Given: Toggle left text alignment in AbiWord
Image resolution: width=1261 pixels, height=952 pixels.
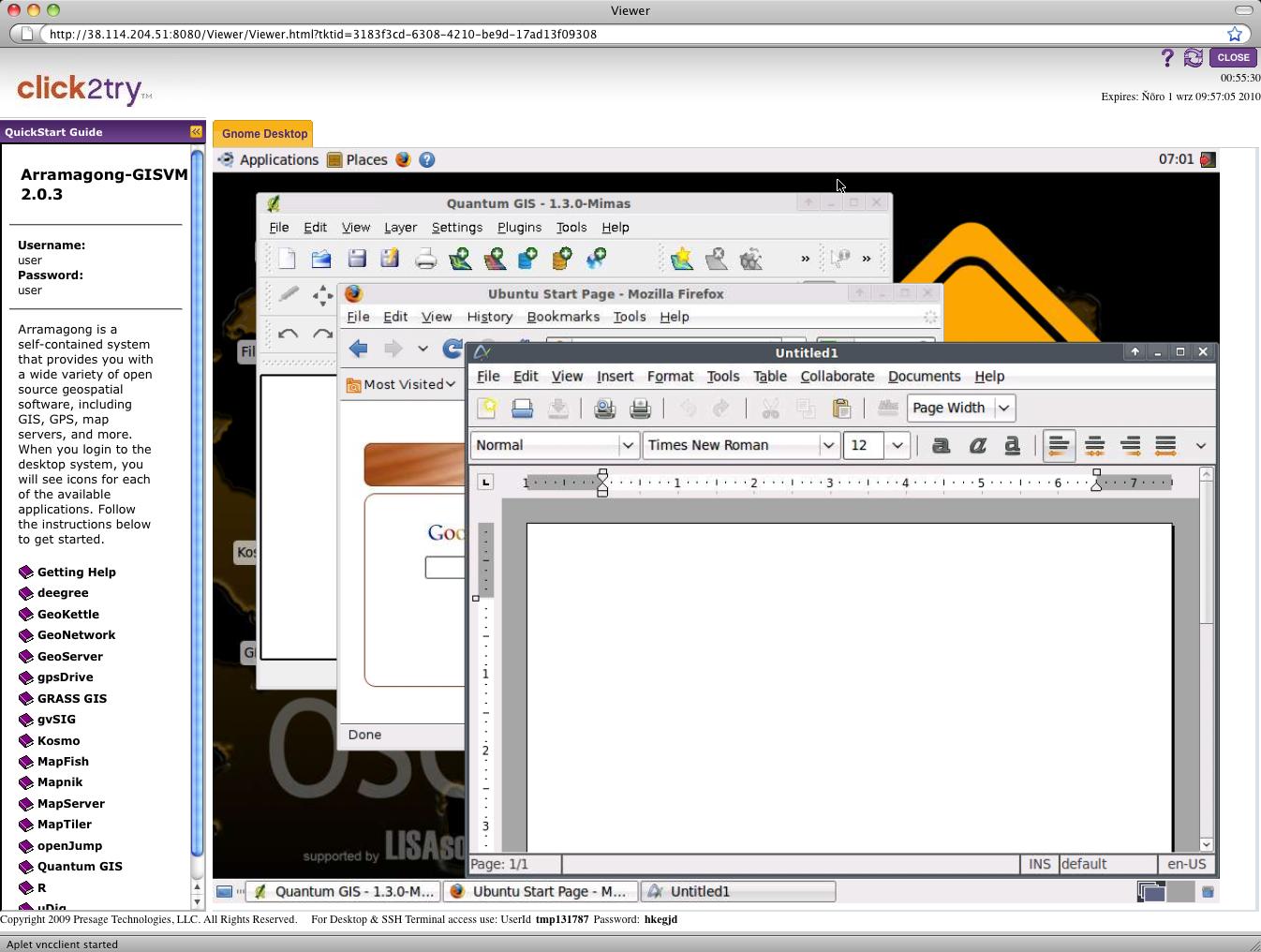Looking at the screenshot, I should point(1059,446).
